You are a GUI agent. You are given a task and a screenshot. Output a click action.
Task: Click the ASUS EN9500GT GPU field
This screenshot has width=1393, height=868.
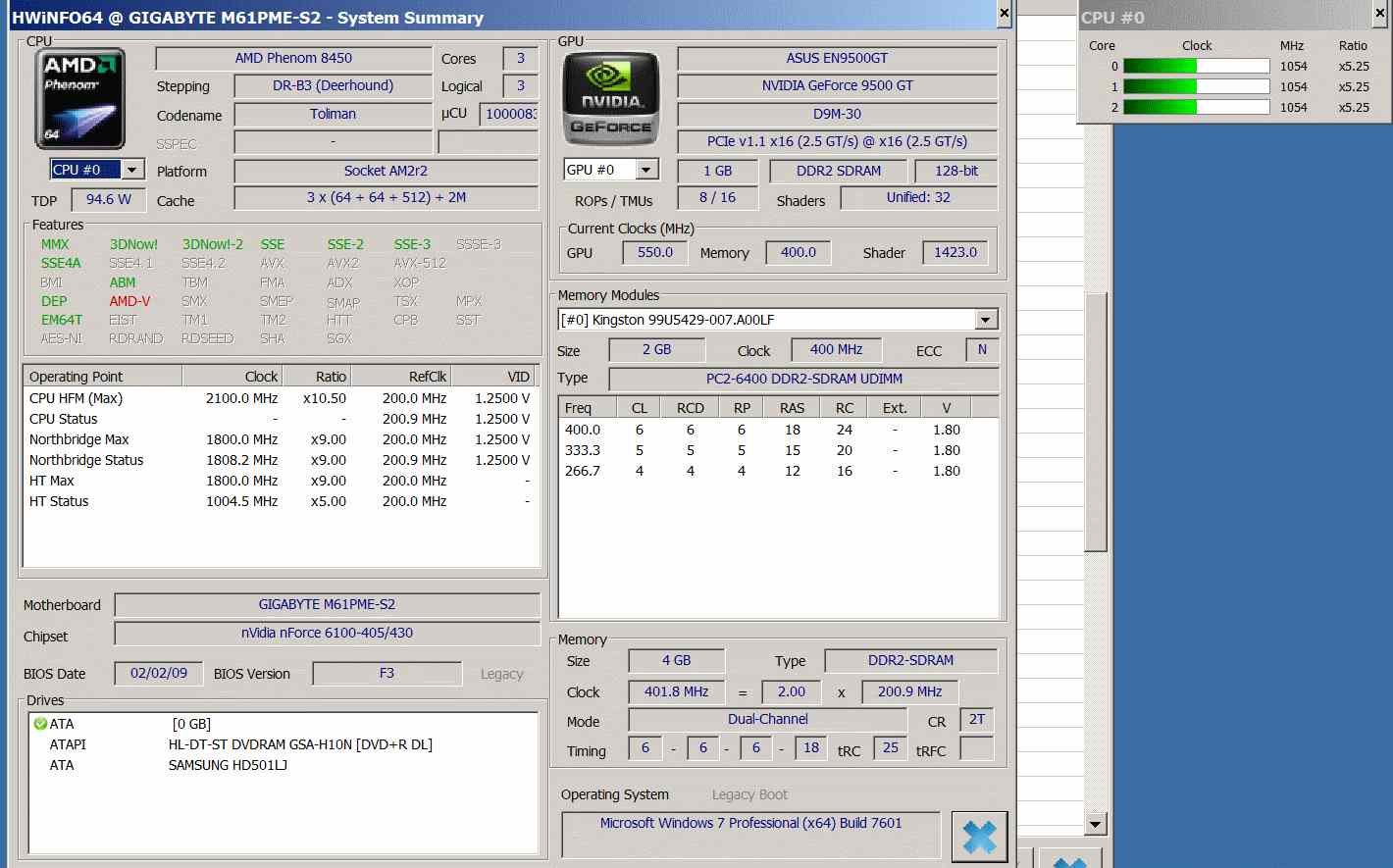click(837, 59)
